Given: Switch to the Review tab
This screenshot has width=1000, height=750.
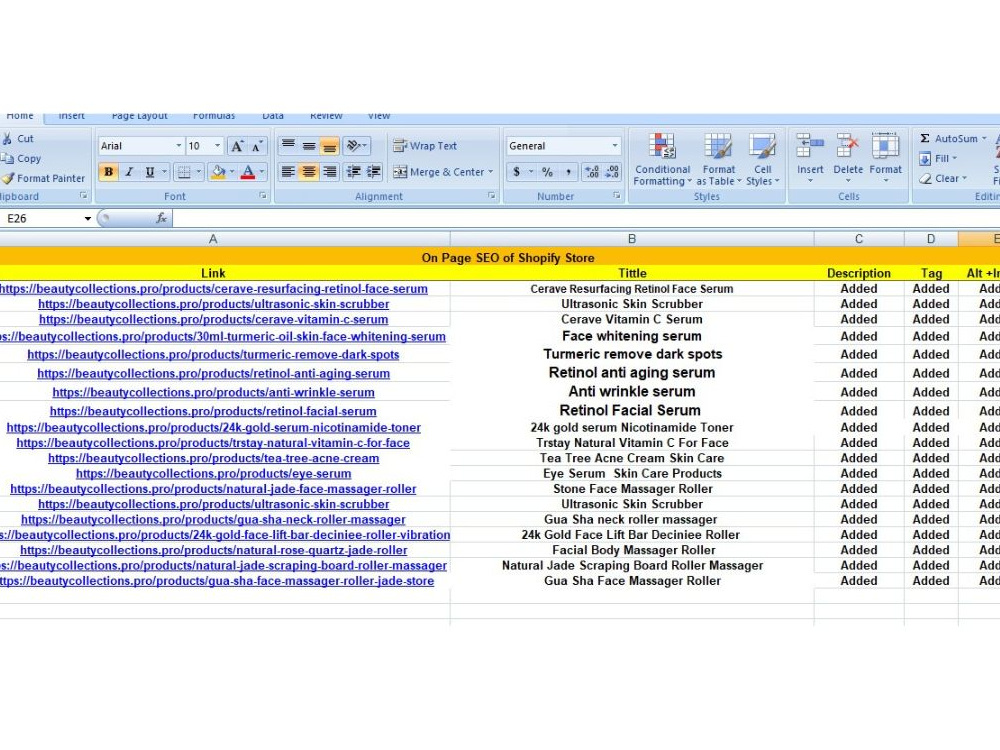Looking at the screenshot, I should click(x=326, y=116).
